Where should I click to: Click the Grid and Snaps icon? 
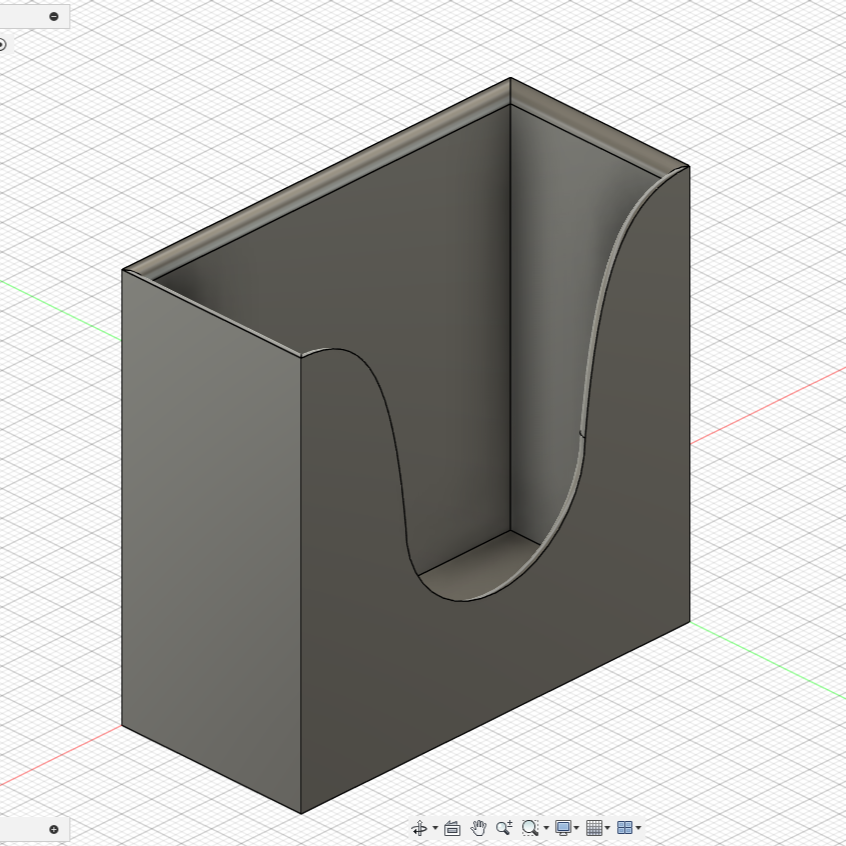[594, 828]
